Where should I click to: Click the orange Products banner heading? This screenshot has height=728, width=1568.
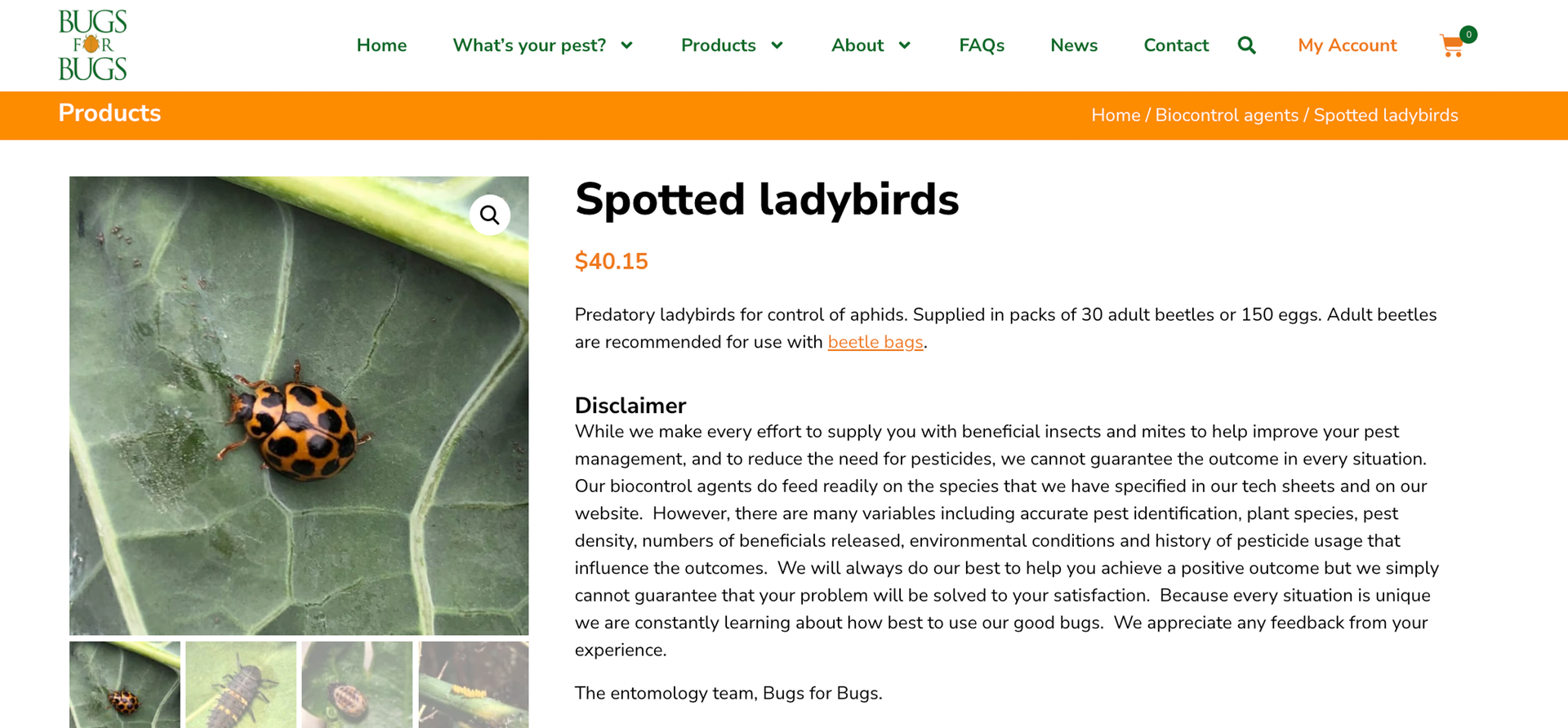pyautogui.click(x=109, y=113)
